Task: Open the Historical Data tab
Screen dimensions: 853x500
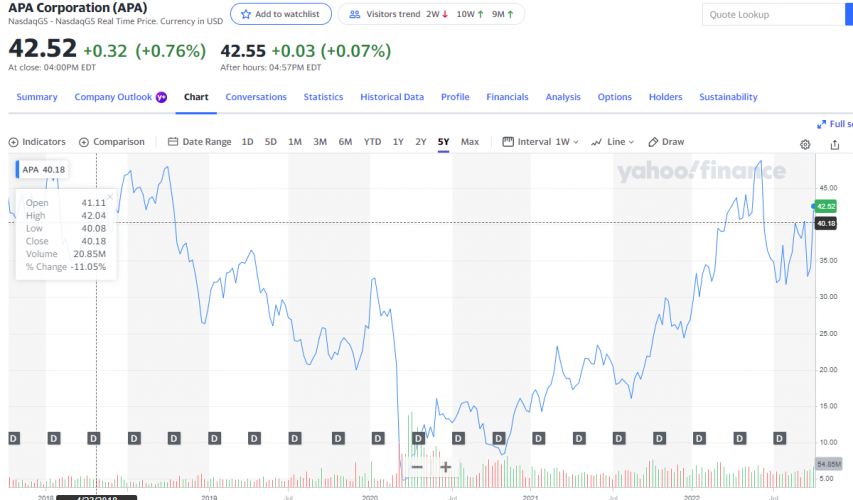Action: click(392, 97)
